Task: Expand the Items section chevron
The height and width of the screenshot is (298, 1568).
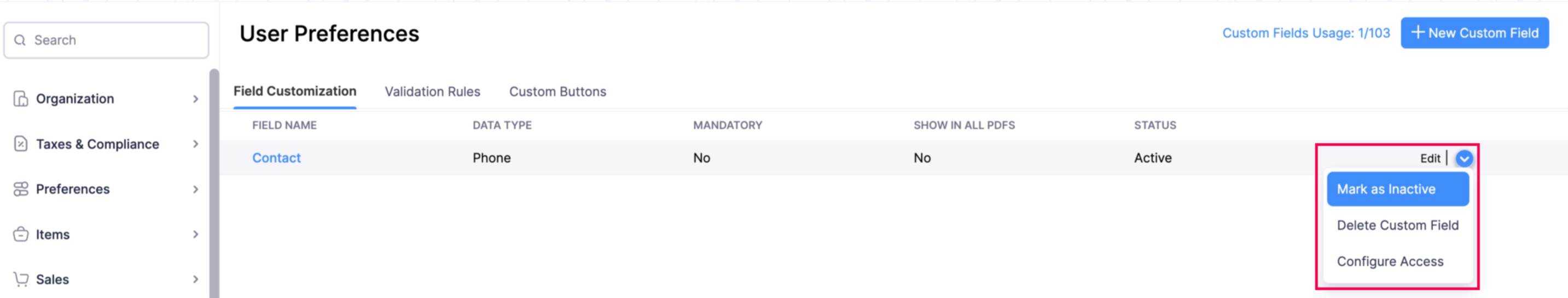Action: [195, 234]
